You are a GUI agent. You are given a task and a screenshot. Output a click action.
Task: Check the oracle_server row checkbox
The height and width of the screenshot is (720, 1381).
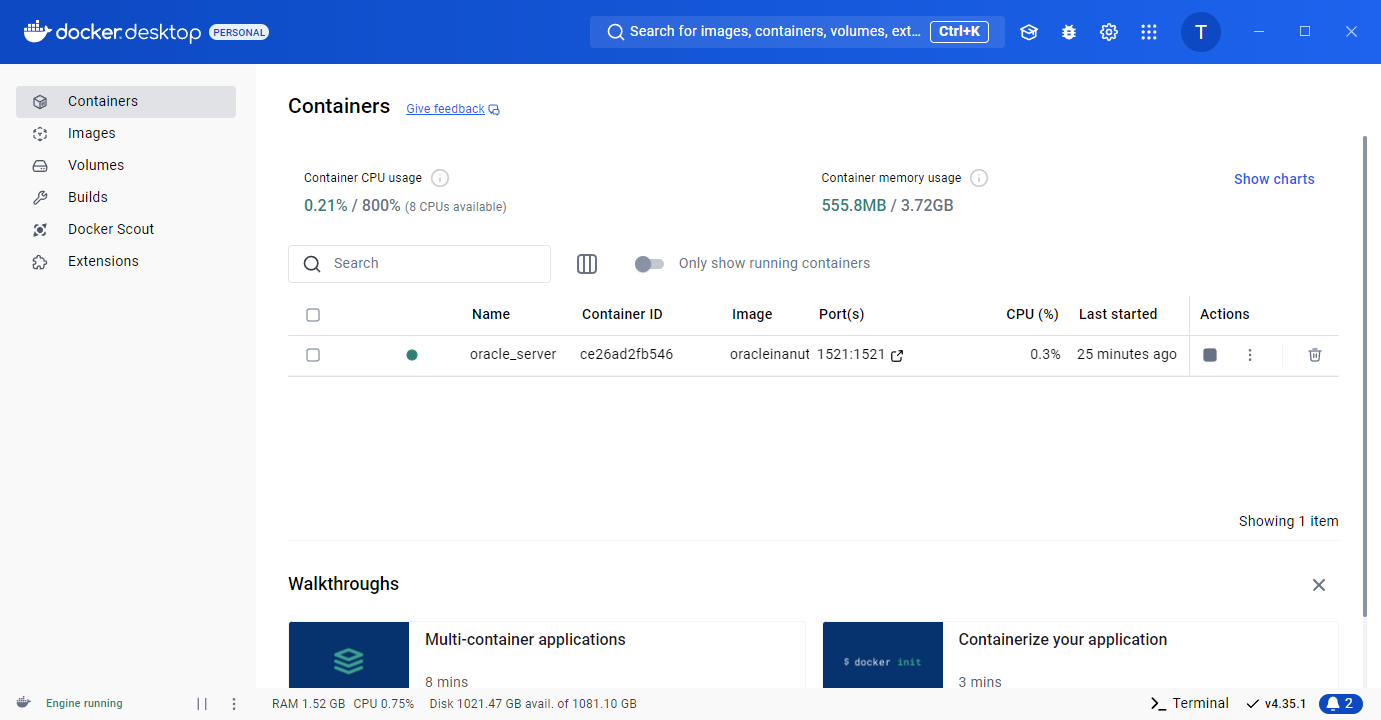click(x=313, y=355)
